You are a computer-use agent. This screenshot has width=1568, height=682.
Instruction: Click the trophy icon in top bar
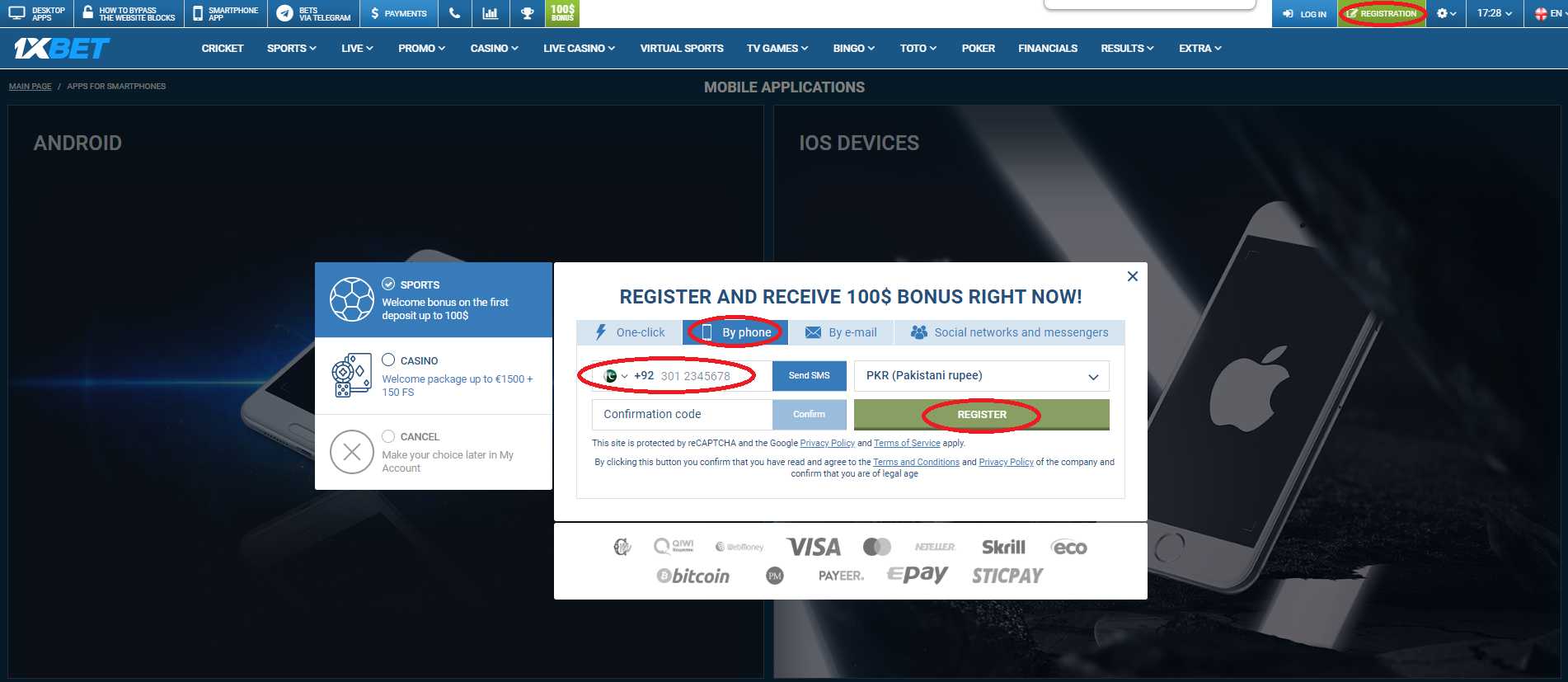click(528, 13)
